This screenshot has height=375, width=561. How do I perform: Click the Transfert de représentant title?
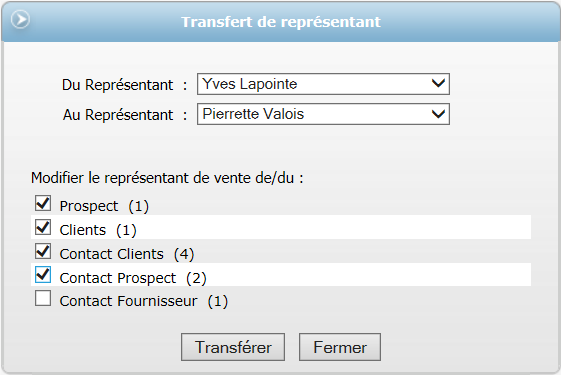(x=281, y=22)
